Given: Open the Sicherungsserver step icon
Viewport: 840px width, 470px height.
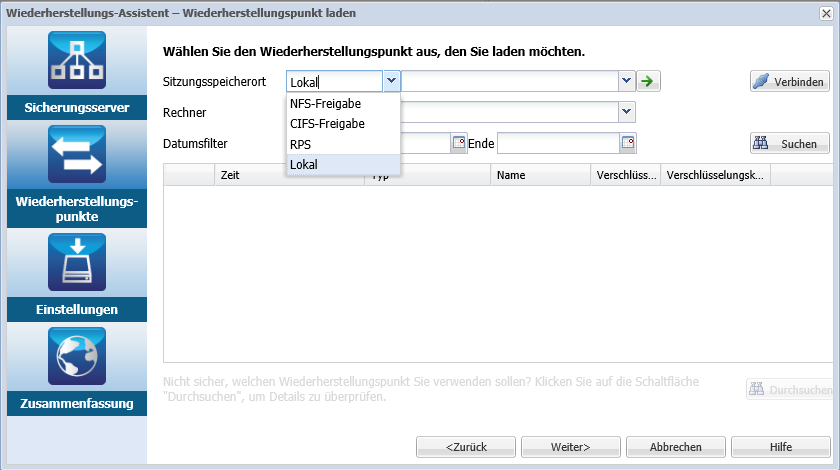Looking at the screenshot, I should point(77,60).
